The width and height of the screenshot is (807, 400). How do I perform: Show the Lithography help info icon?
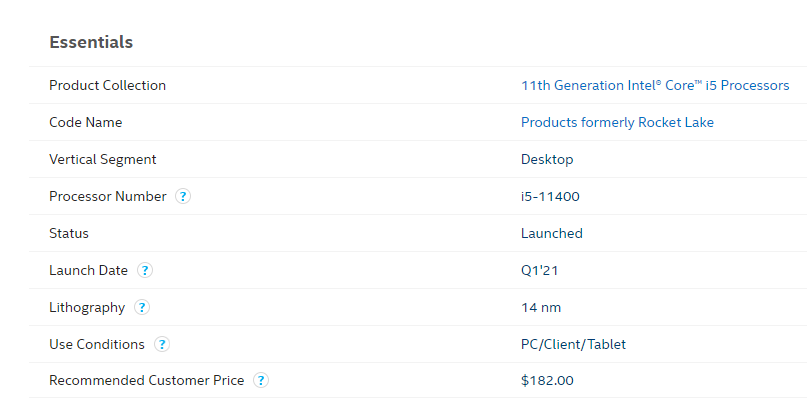pos(142,307)
